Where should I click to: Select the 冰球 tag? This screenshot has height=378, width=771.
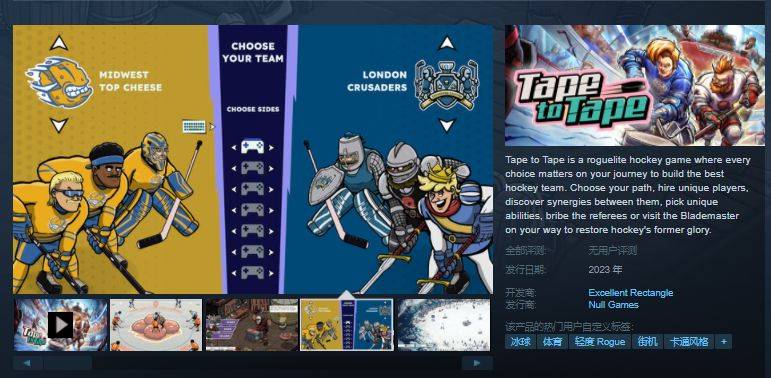[520, 342]
